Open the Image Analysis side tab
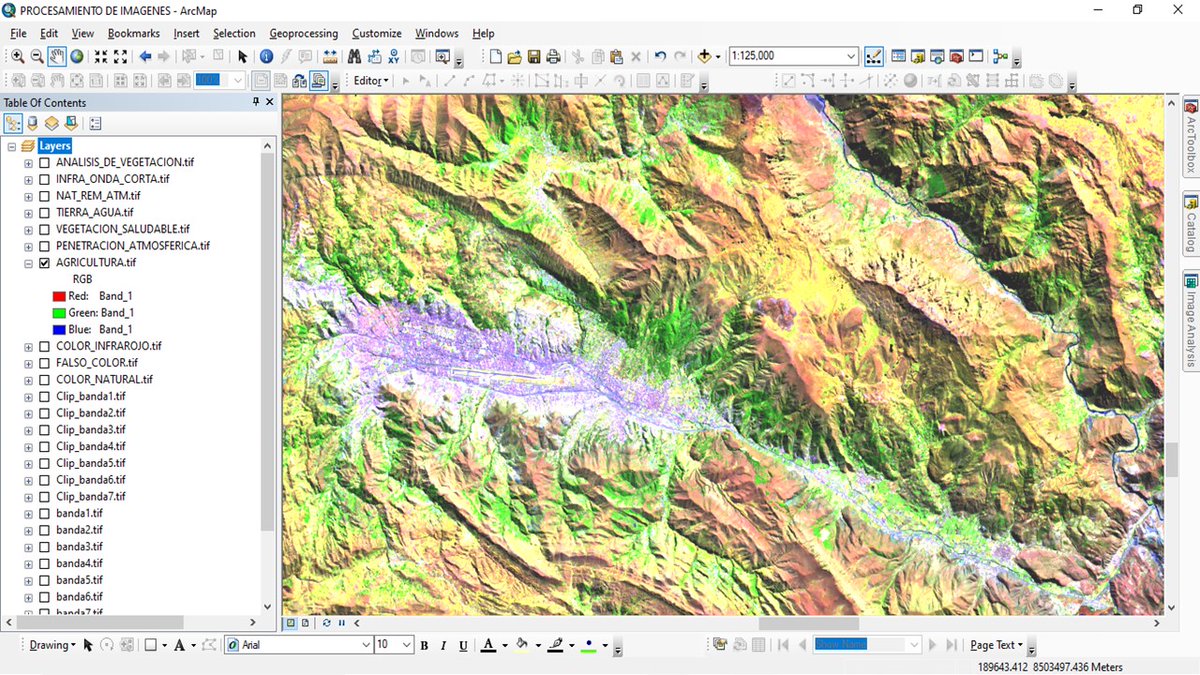Image resolution: width=1200 pixels, height=675 pixels. [1191, 321]
